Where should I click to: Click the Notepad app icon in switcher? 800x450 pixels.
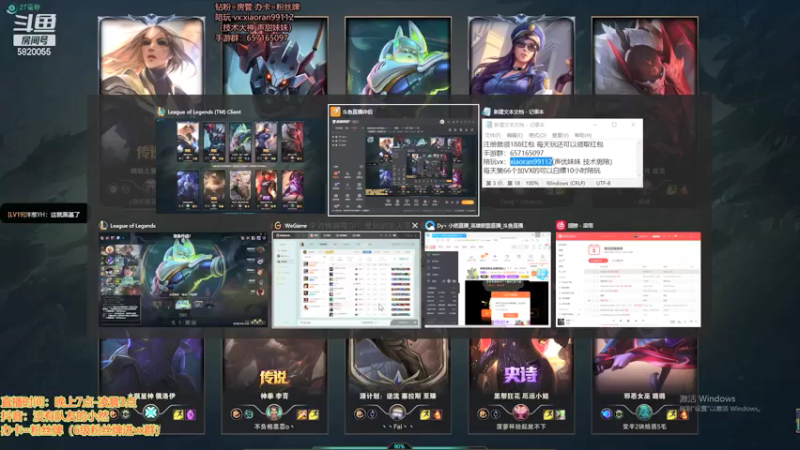pyautogui.click(x=486, y=112)
